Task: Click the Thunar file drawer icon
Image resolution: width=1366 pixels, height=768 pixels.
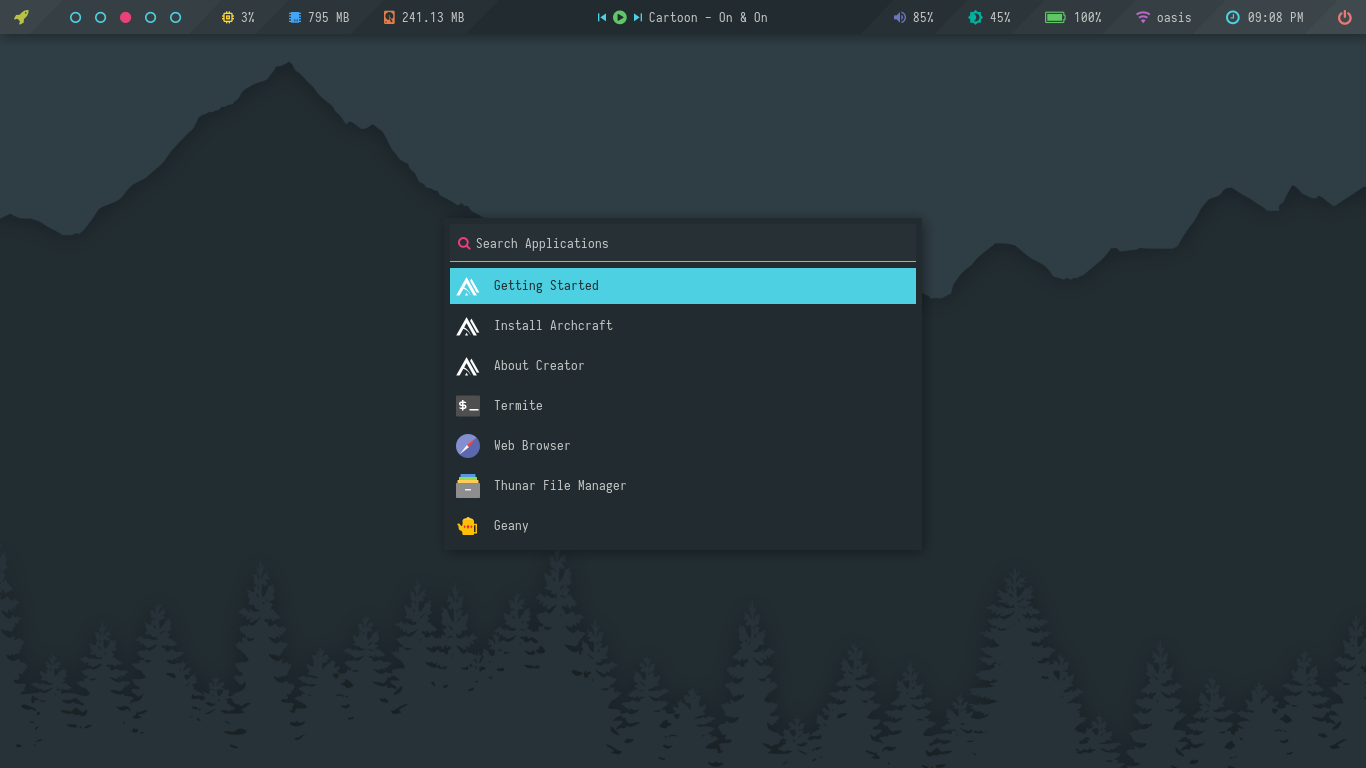Action: pyautogui.click(x=468, y=486)
